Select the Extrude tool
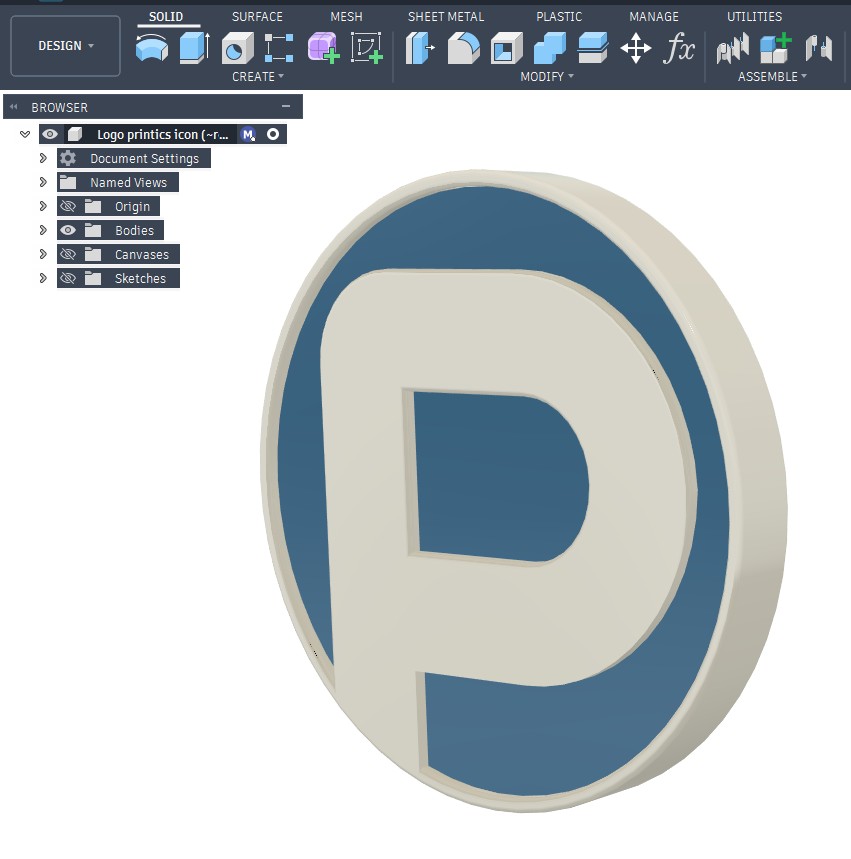 point(195,48)
